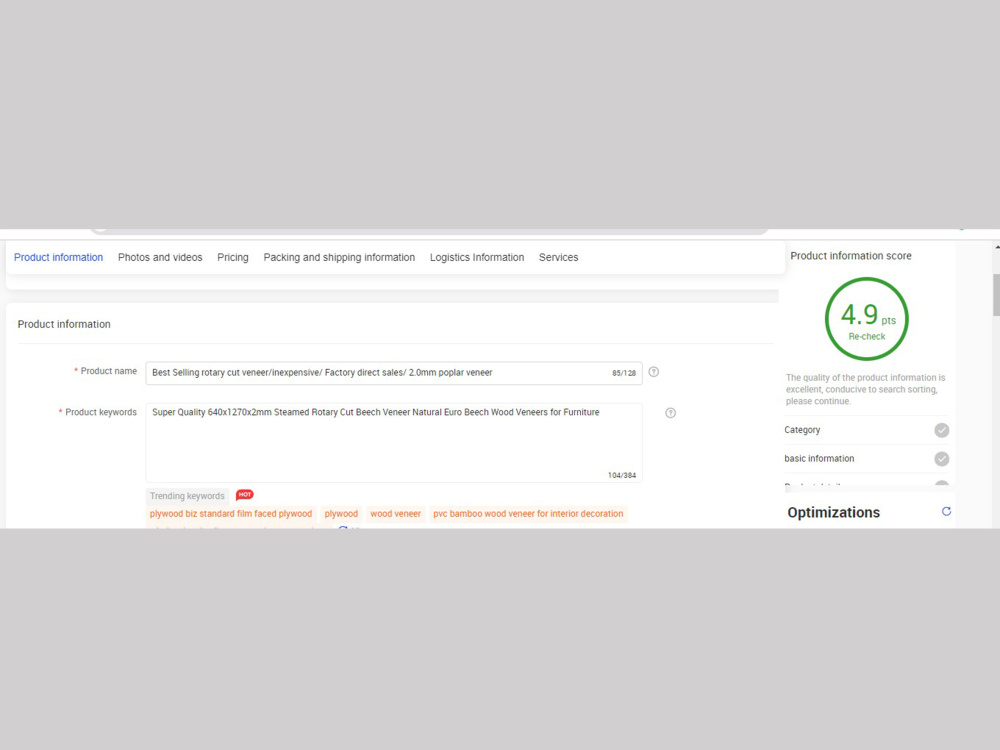
Task: Click the 104/384 keywords counter
Action: pos(622,475)
